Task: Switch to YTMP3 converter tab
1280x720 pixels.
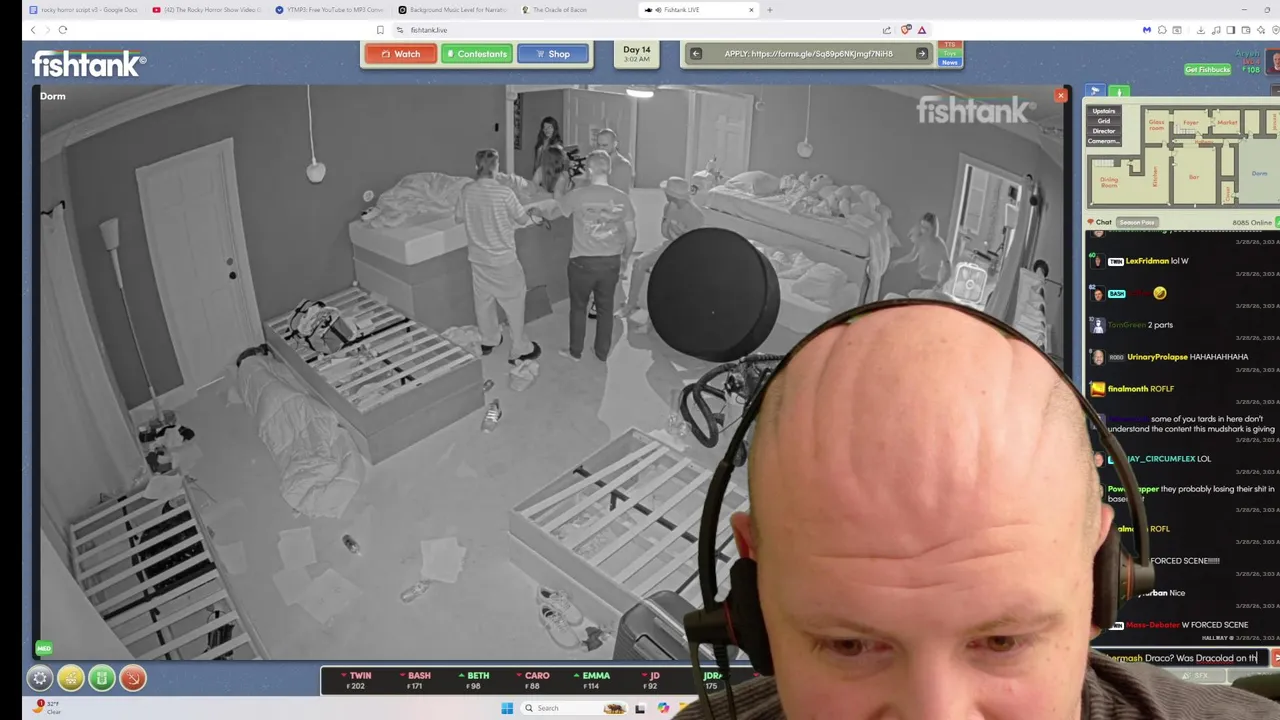Action: [330, 10]
